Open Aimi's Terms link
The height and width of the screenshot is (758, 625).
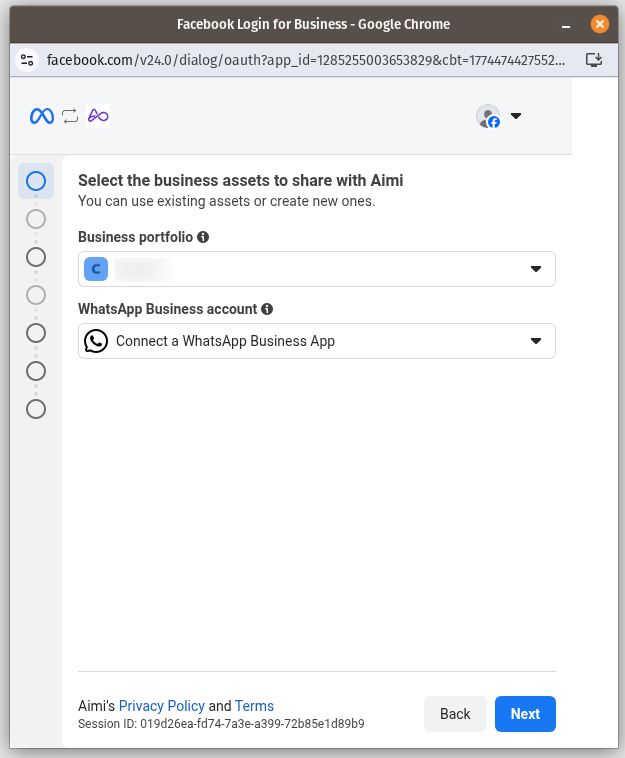pyautogui.click(x=254, y=706)
